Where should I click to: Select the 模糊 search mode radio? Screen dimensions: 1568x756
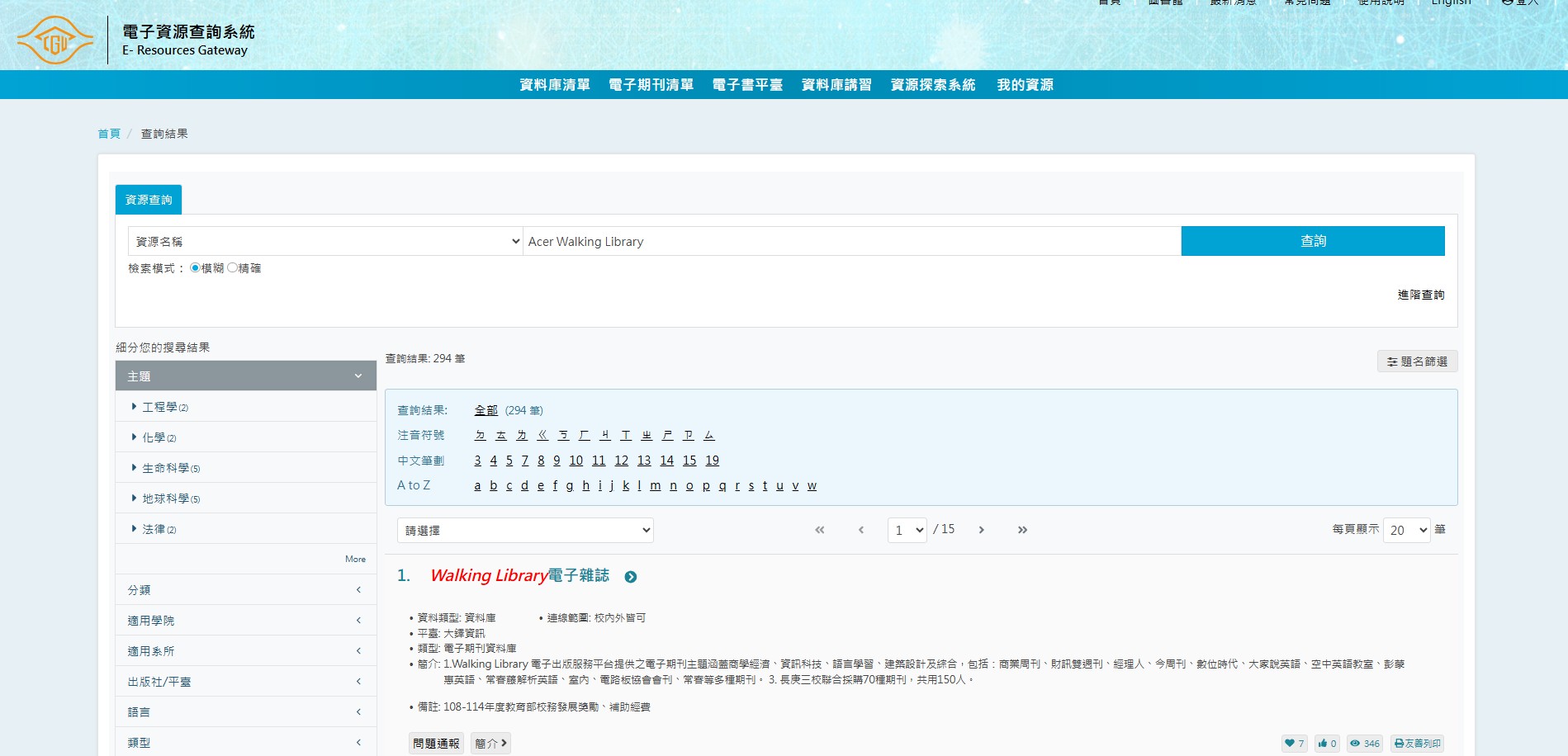[195, 268]
